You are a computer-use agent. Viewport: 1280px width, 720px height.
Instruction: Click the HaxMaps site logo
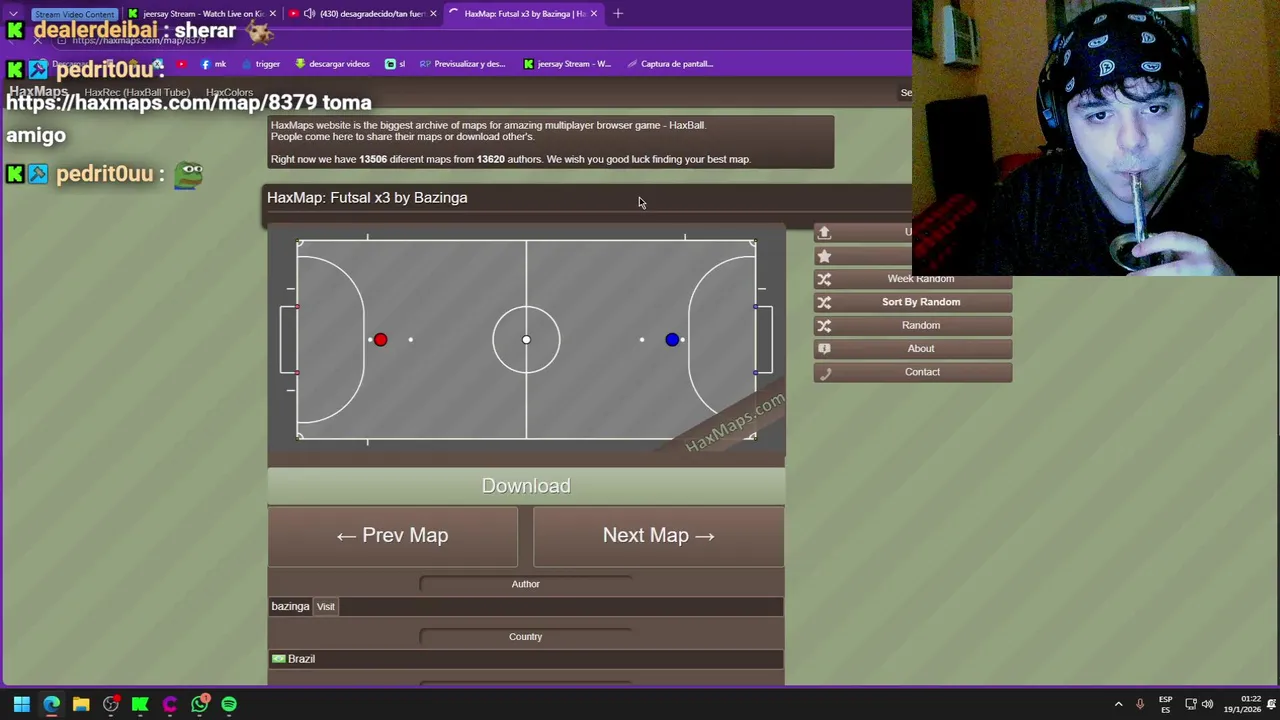38,91
